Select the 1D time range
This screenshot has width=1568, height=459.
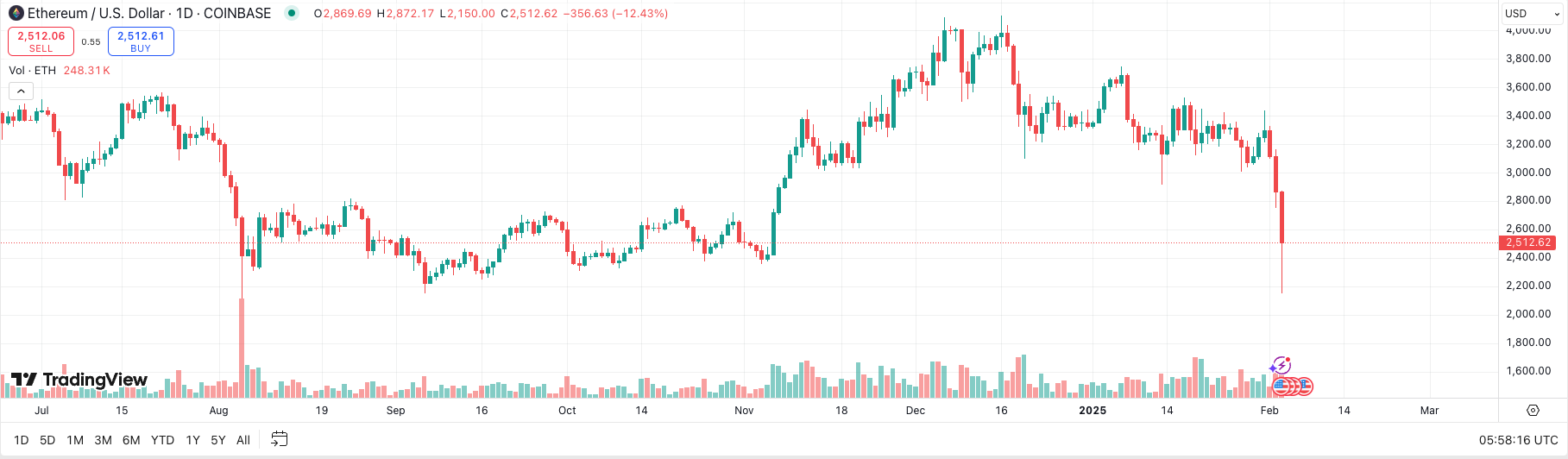click(x=22, y=440)
